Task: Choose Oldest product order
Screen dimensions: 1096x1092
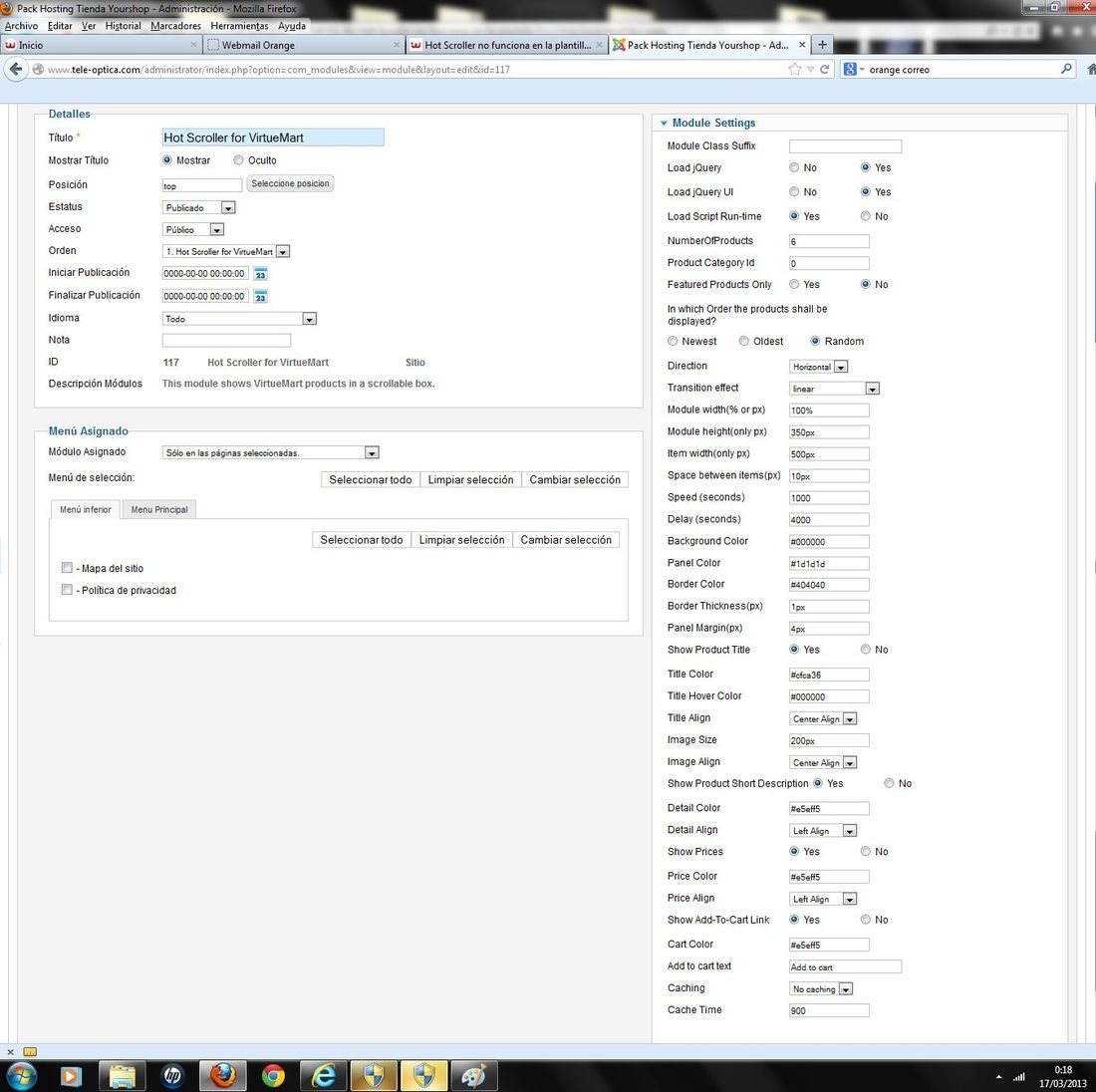Action: pos(743,341)
